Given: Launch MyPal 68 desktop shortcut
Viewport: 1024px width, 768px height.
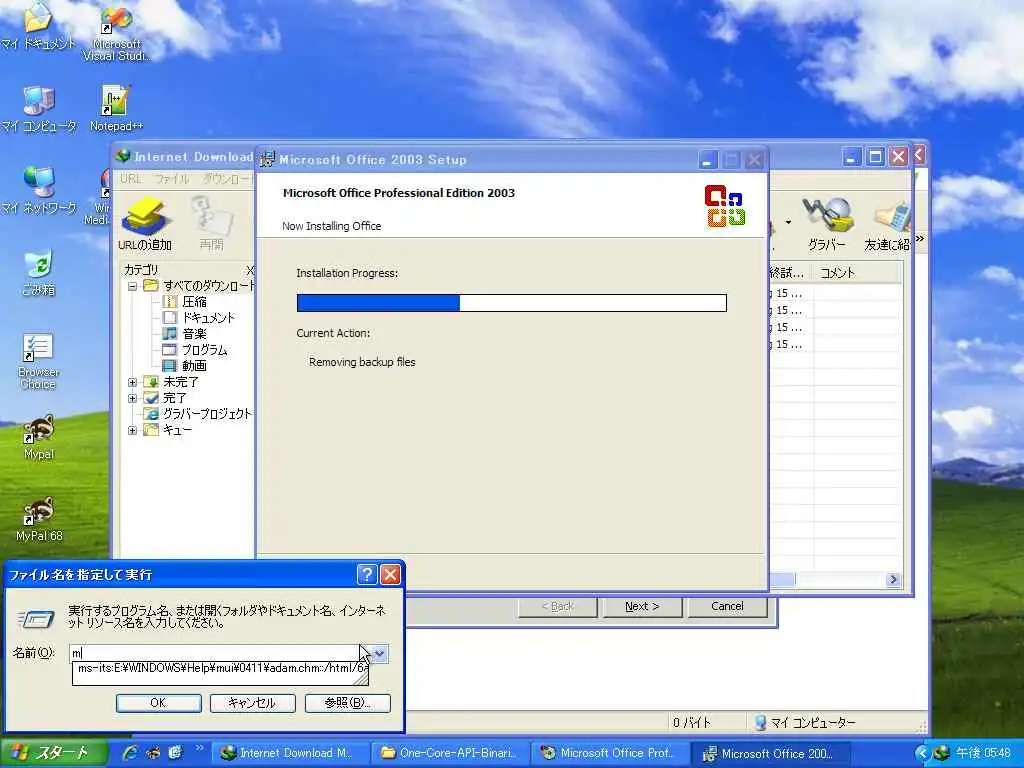Looking at the screenshot, I should (39, 519).
